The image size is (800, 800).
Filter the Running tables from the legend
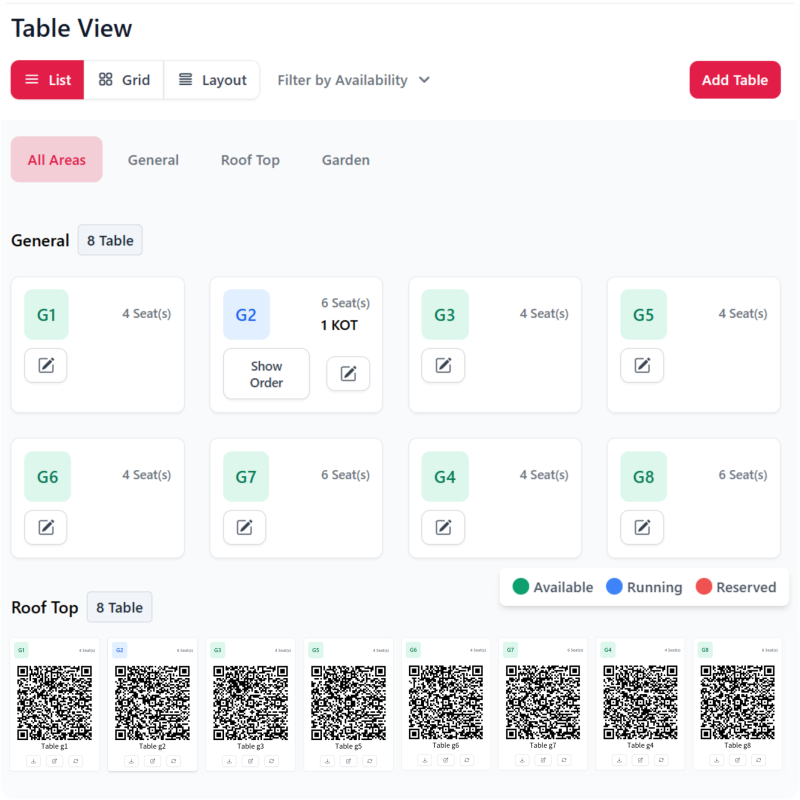pyautogui.click(x=644, y=587)
